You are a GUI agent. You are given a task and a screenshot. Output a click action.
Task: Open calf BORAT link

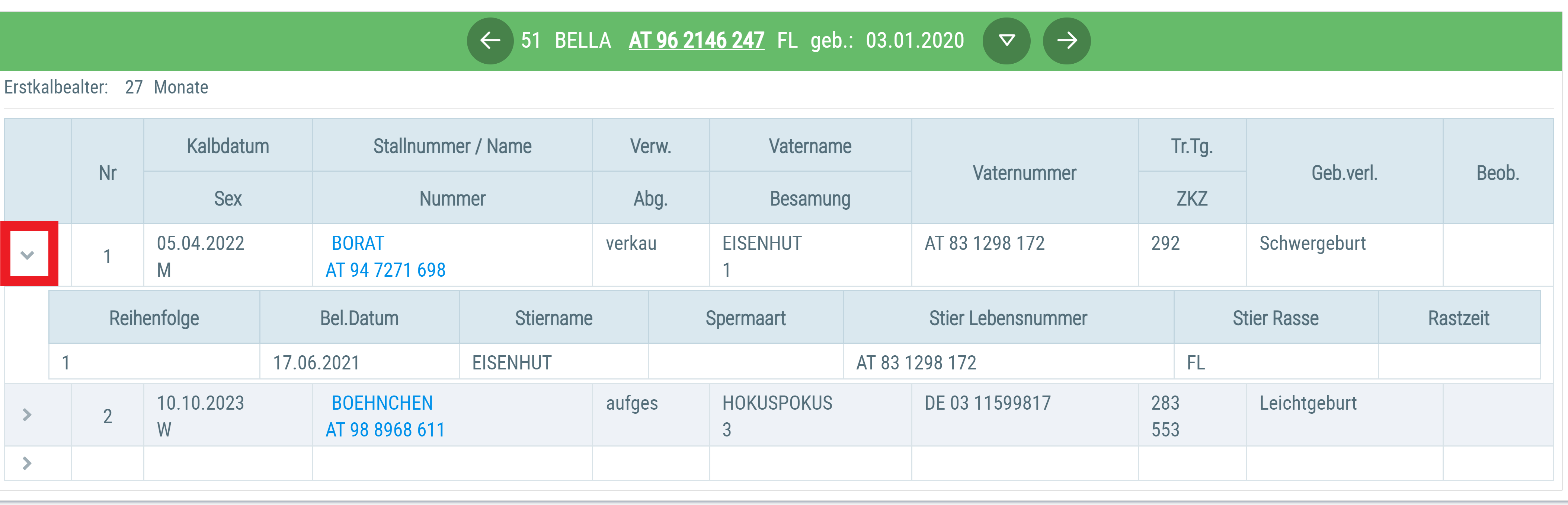(x=357, y=243)
